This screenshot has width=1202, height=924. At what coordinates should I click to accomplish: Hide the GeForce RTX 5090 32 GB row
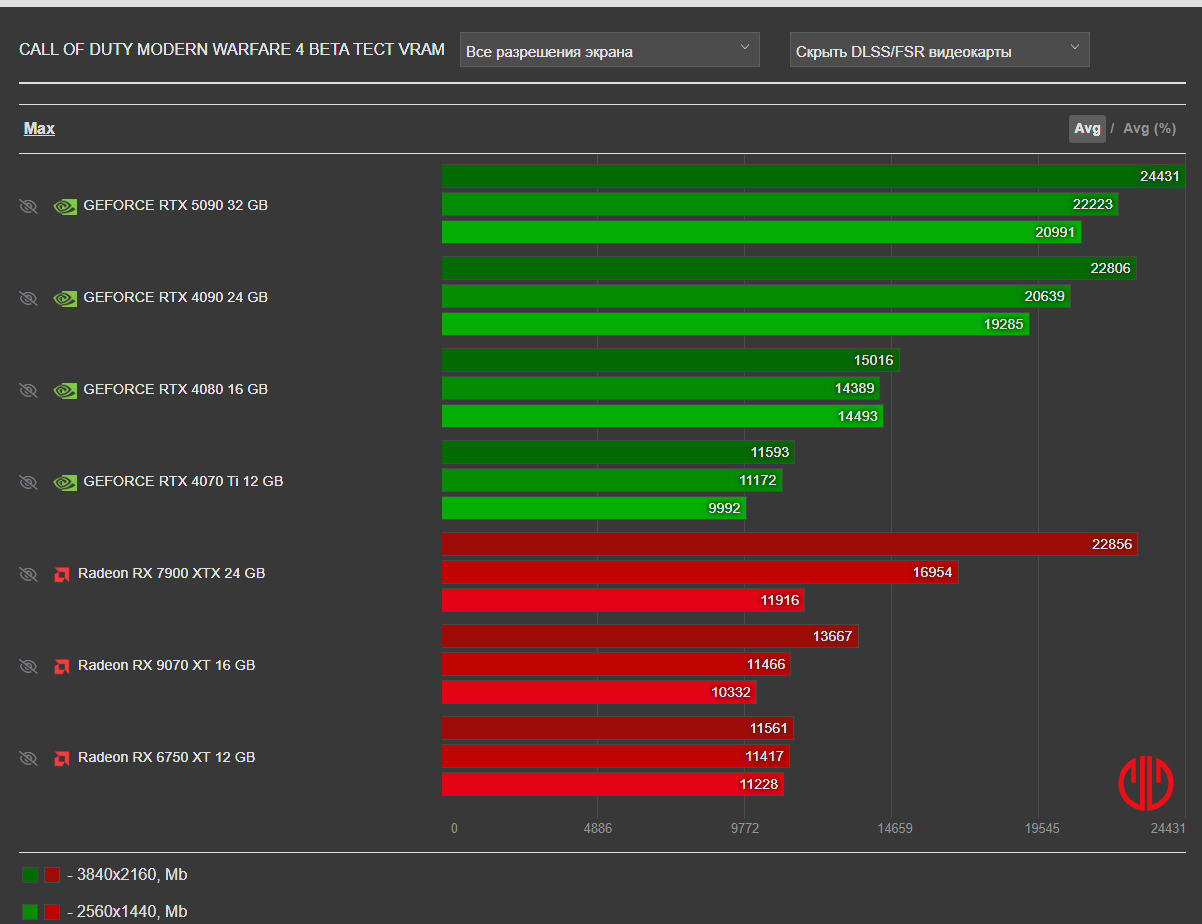[x=28, y=206]
